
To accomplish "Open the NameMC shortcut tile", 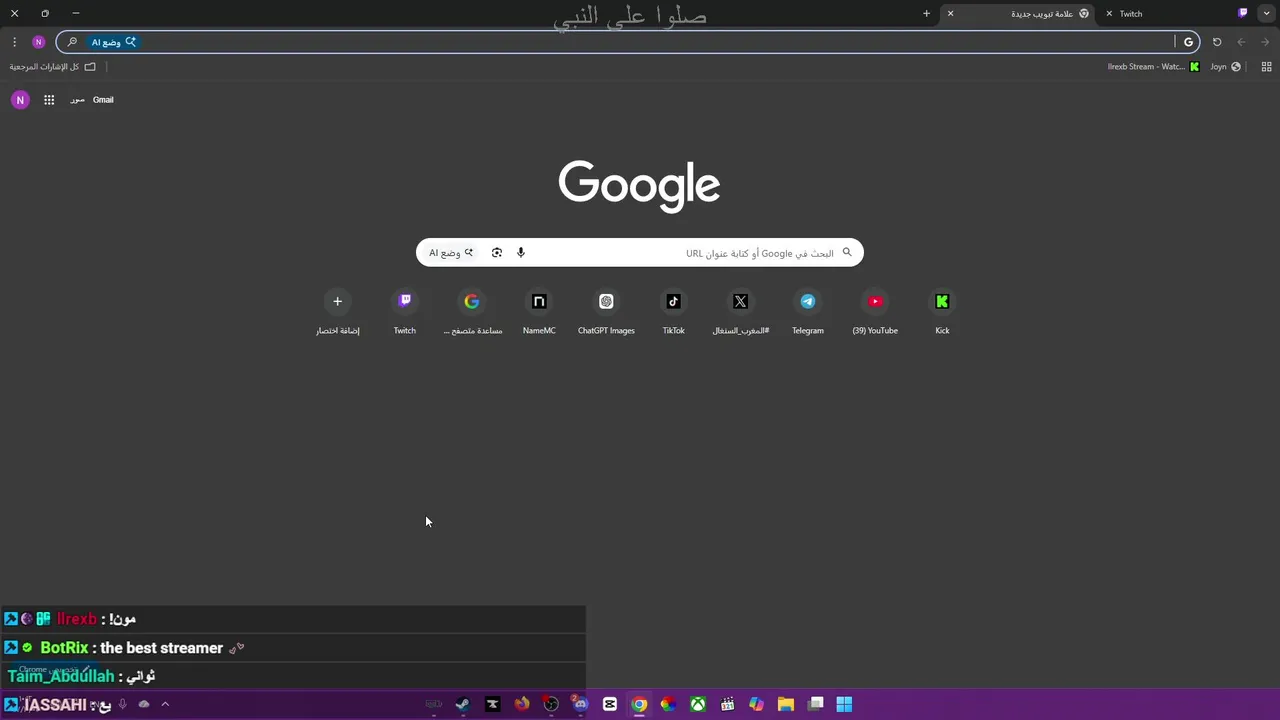I will 539,312.
